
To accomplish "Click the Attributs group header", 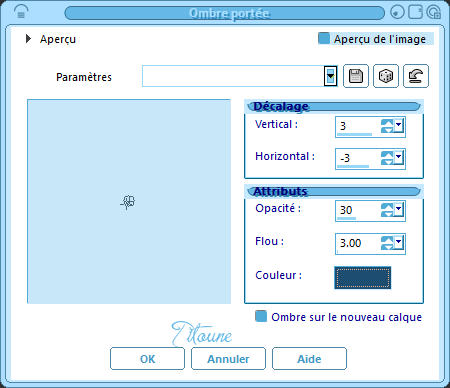I will coord(334,191).
